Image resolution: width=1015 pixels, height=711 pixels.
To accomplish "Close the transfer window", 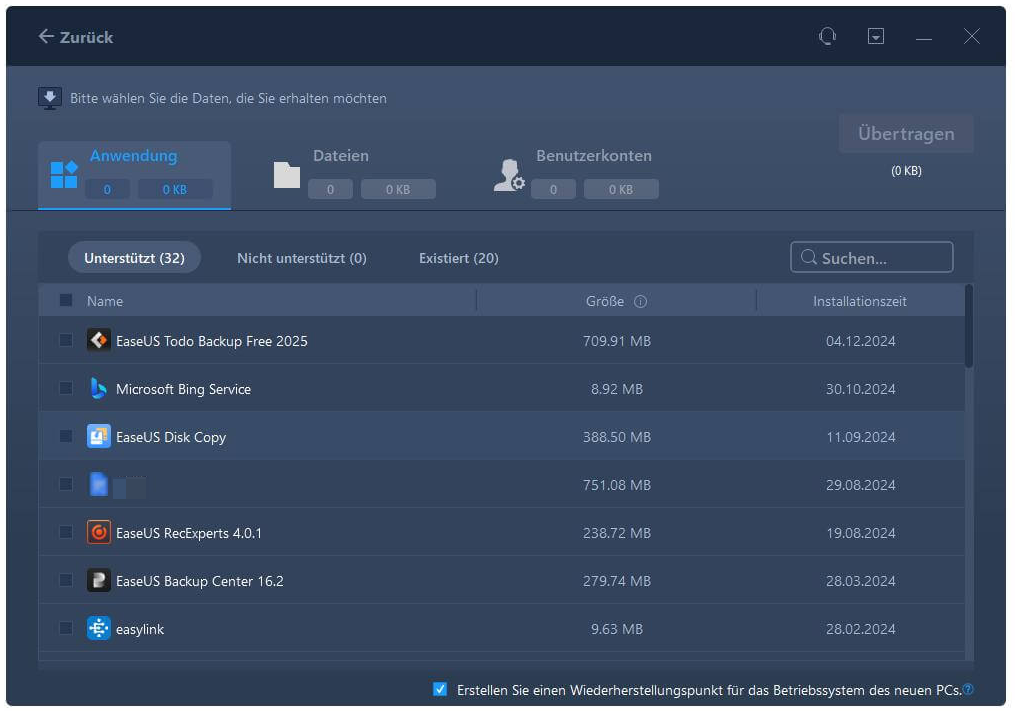I will [972, 36].
